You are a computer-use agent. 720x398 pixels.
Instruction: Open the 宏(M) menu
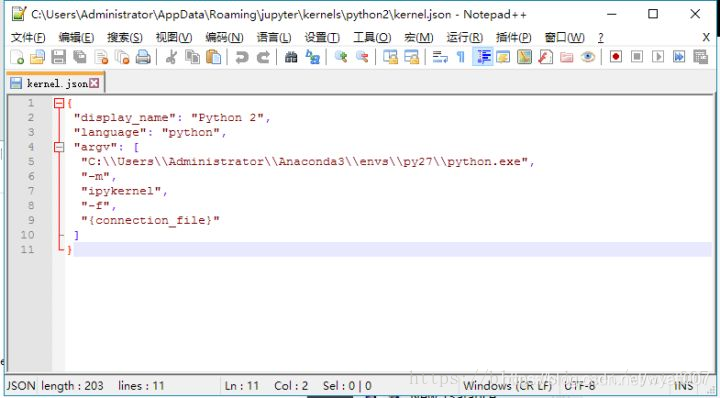418,38
